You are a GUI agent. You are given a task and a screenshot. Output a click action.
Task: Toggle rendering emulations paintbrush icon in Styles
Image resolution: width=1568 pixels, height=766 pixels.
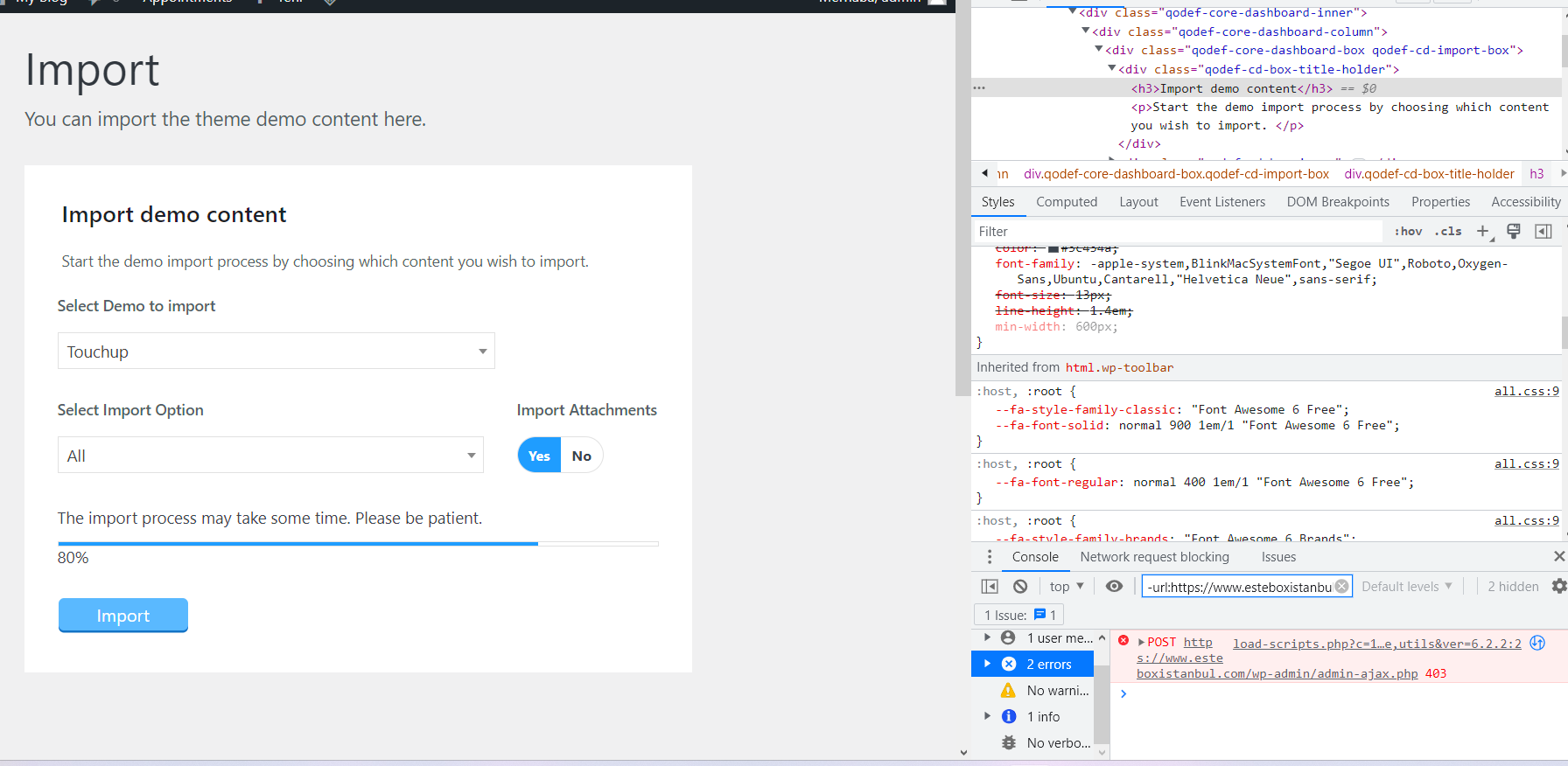click(1514, 232)
